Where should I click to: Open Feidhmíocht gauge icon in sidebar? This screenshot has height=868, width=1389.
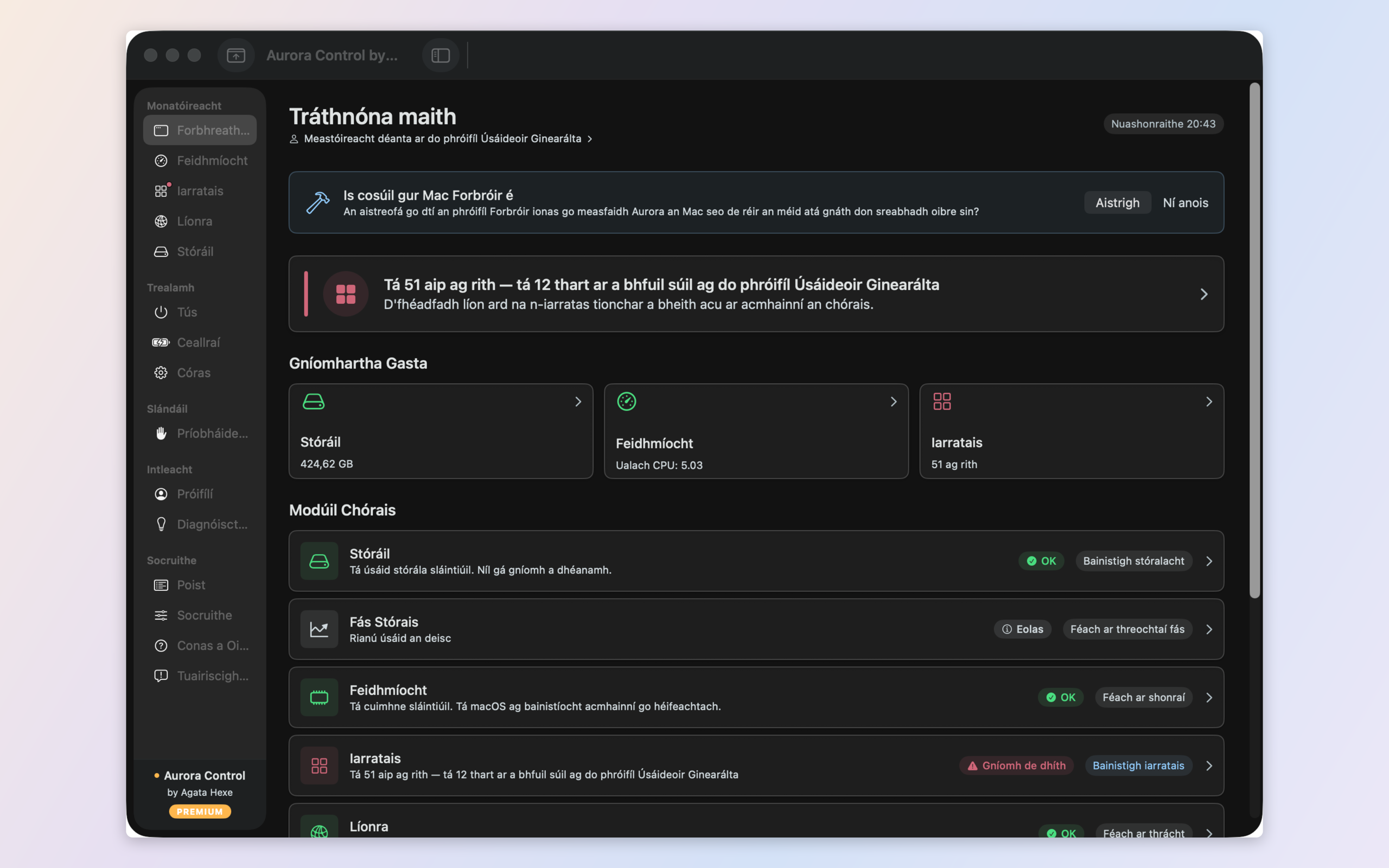tap(161, 161)
